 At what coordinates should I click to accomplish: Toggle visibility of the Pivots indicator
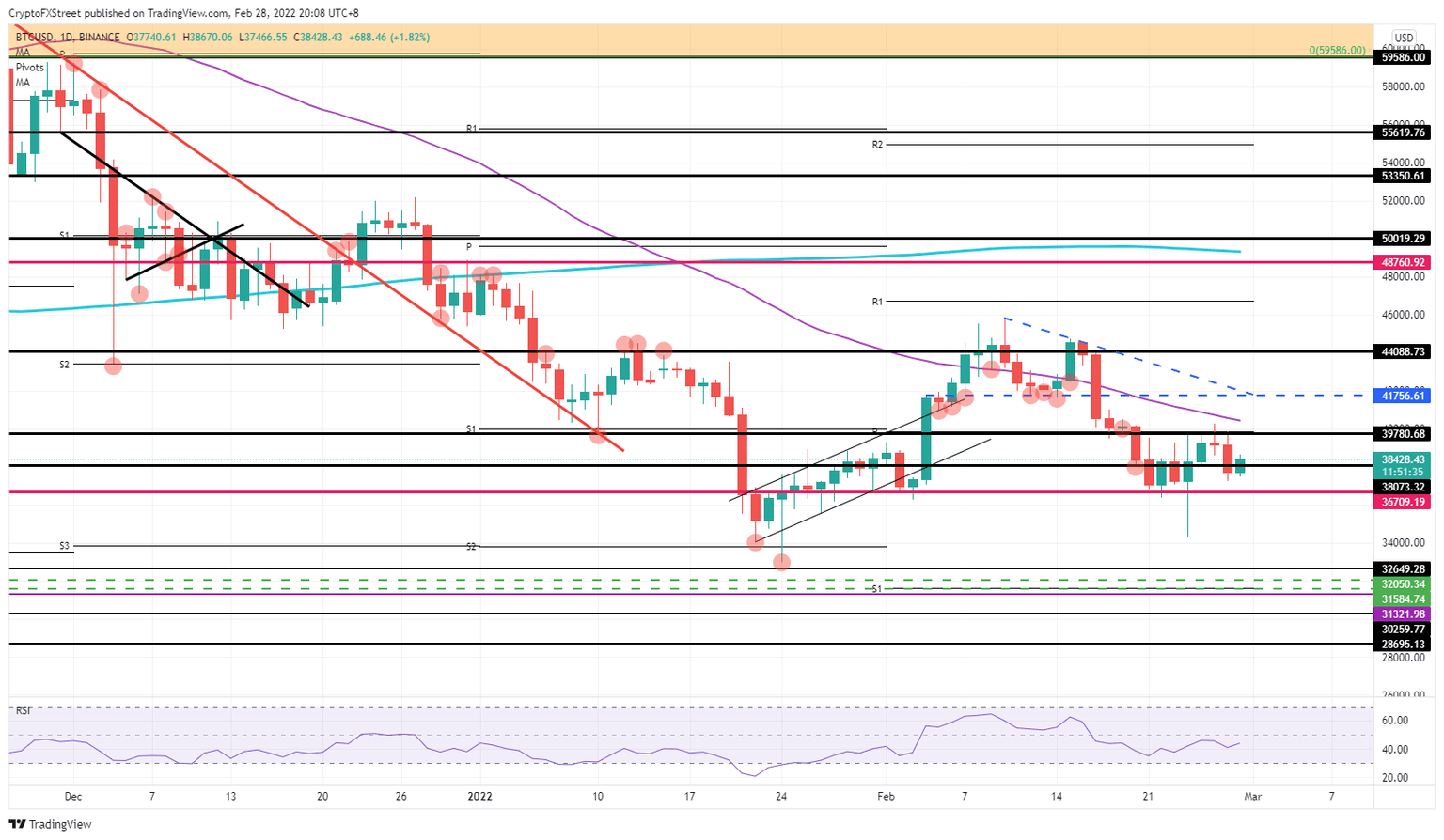point(29,67)
